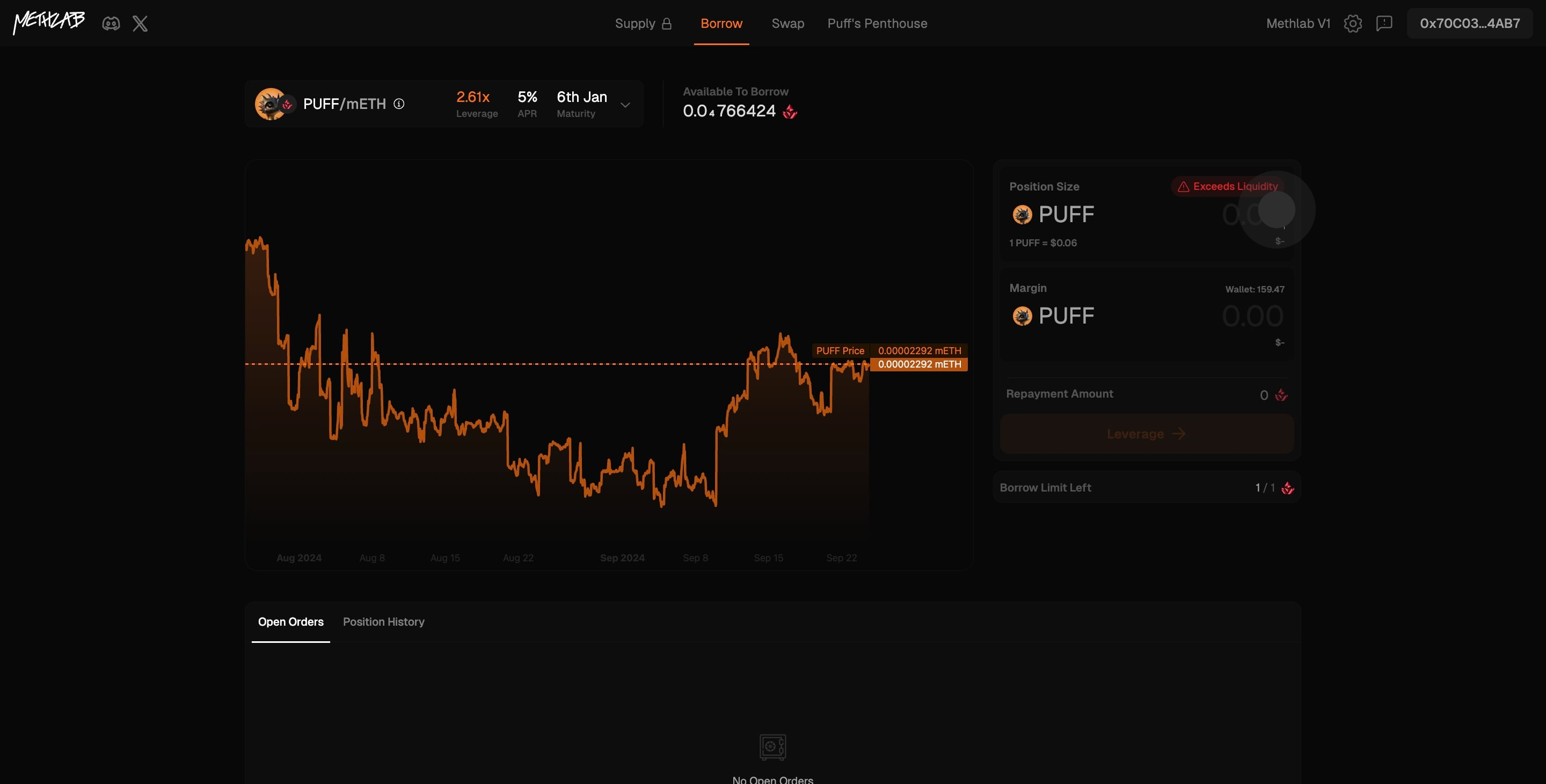Click the Margin amount input field
The height and width of the screenshot is (784, 1546).
(1252, 316)
